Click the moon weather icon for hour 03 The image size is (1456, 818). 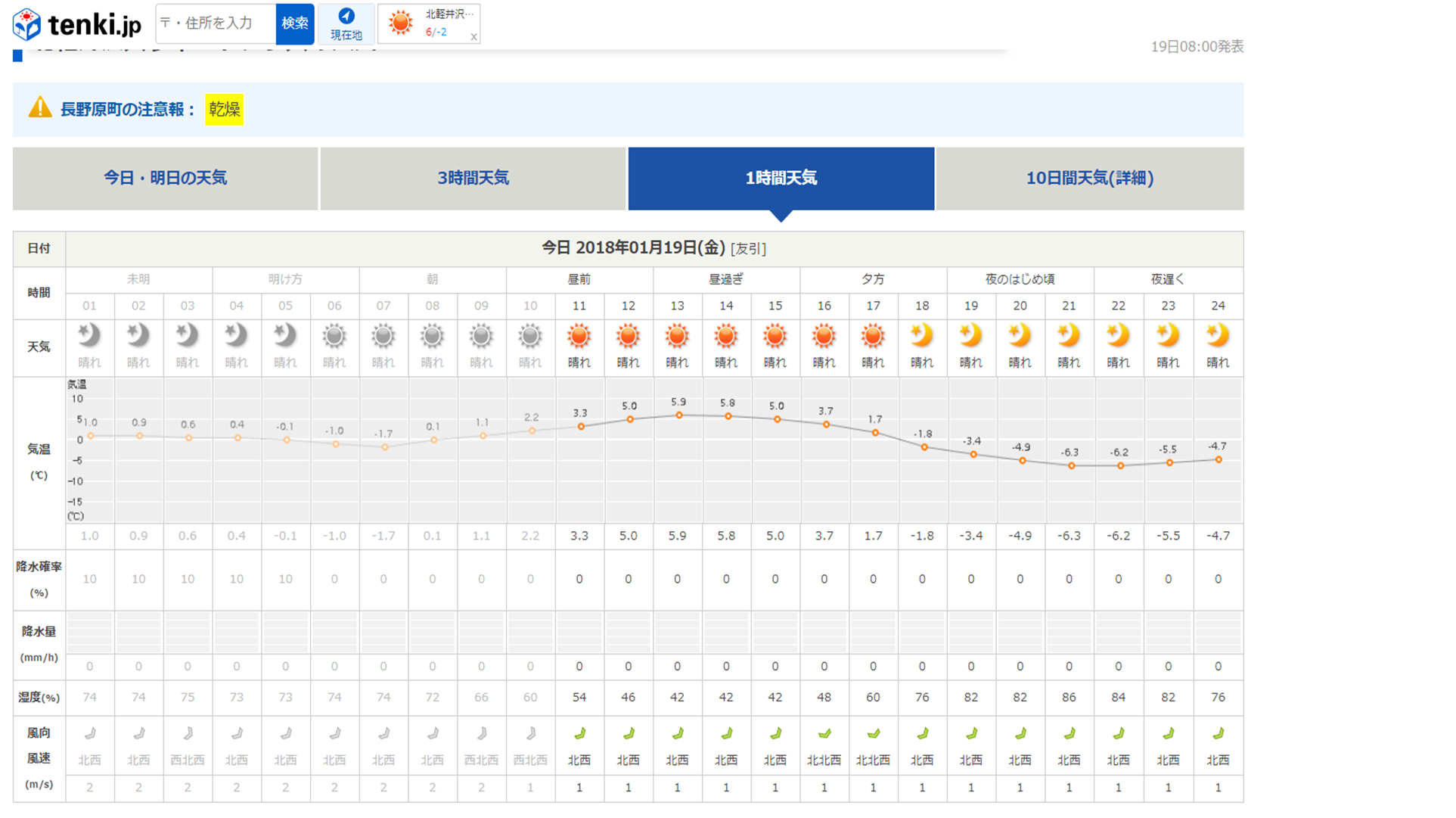[x=187, y=334]
